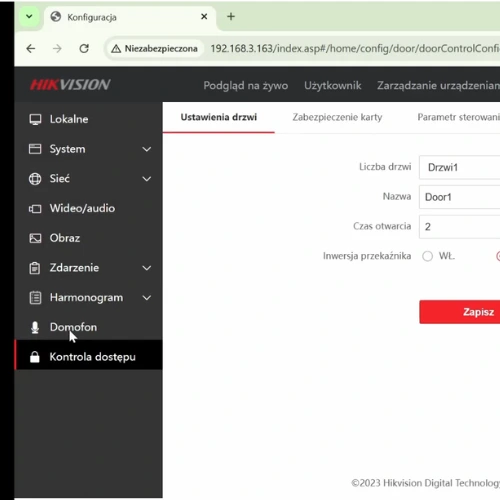500x500 pixels.
Task: Open the tab search dropdown arrow
Action: (29, 16)
